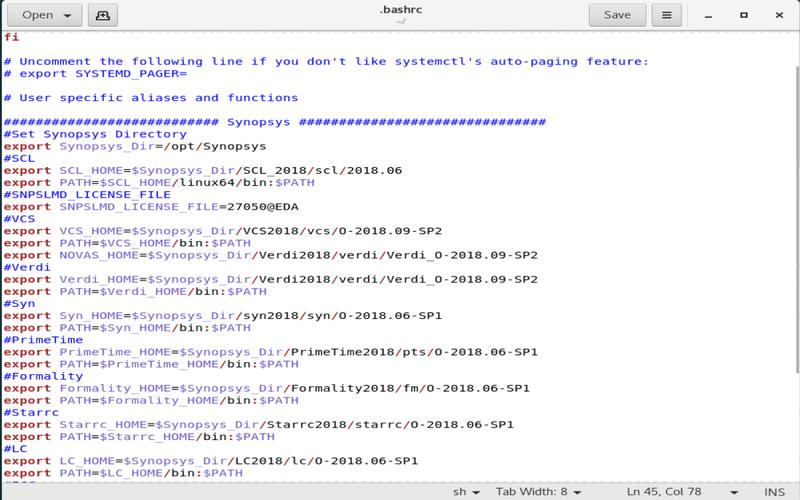Click the 'PATH=$Starrc_HOME/bin' line
Image resolution: width=800 pixels, height=500 pixels.
point(139,437)
